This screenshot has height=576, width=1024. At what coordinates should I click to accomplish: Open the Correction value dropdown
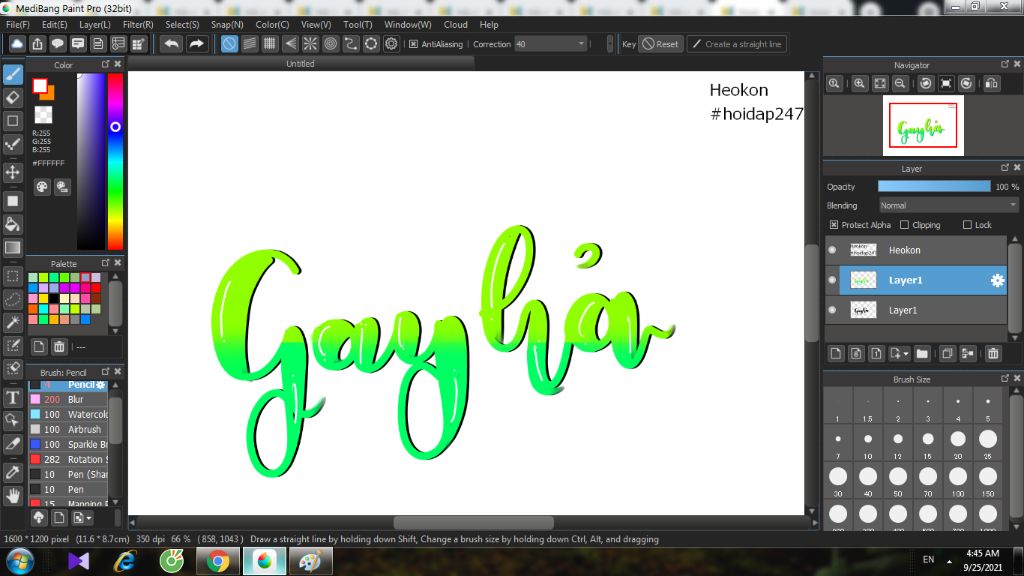point(581,44)
